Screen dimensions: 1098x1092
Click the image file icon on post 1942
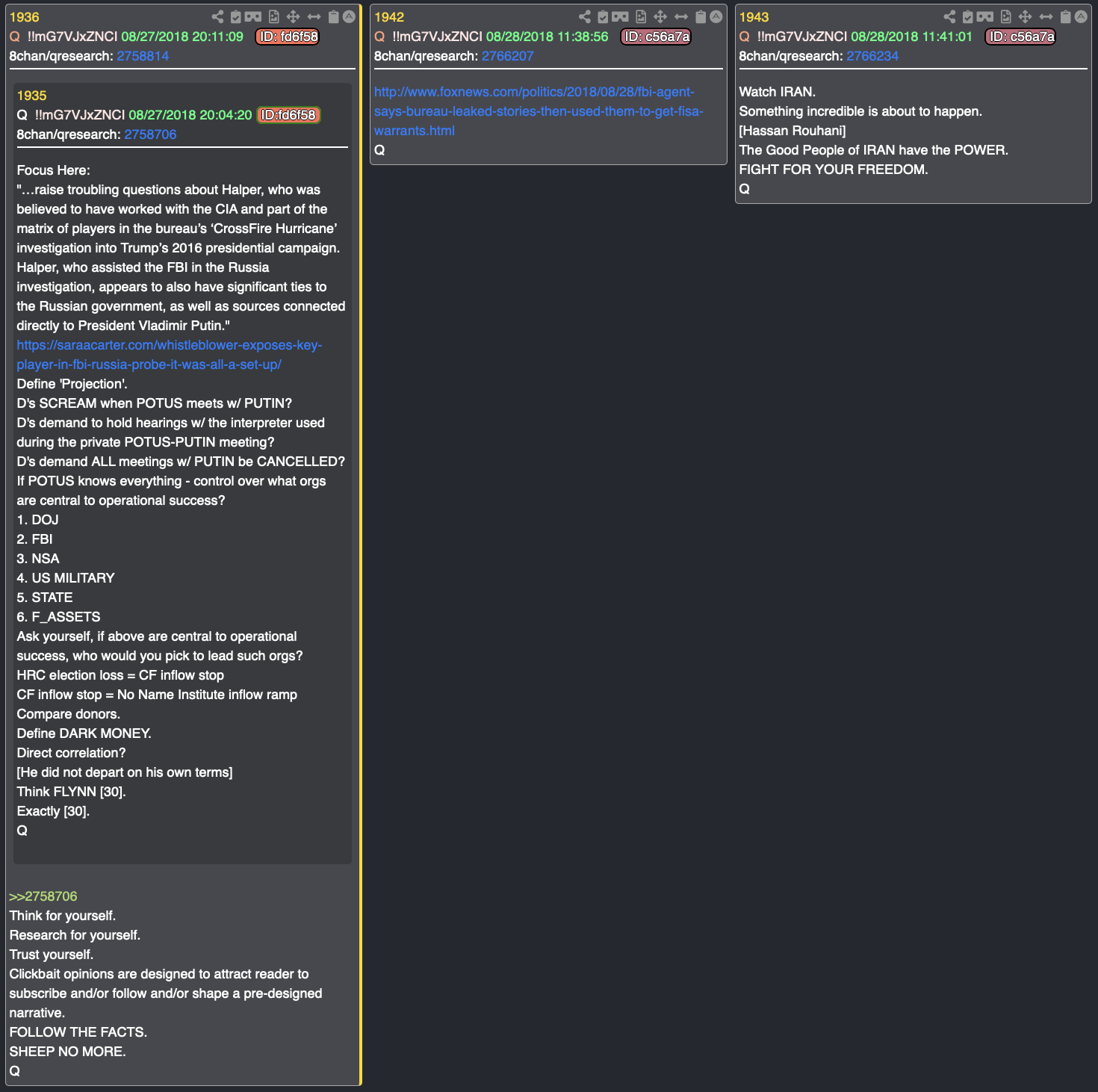point(641,16)
